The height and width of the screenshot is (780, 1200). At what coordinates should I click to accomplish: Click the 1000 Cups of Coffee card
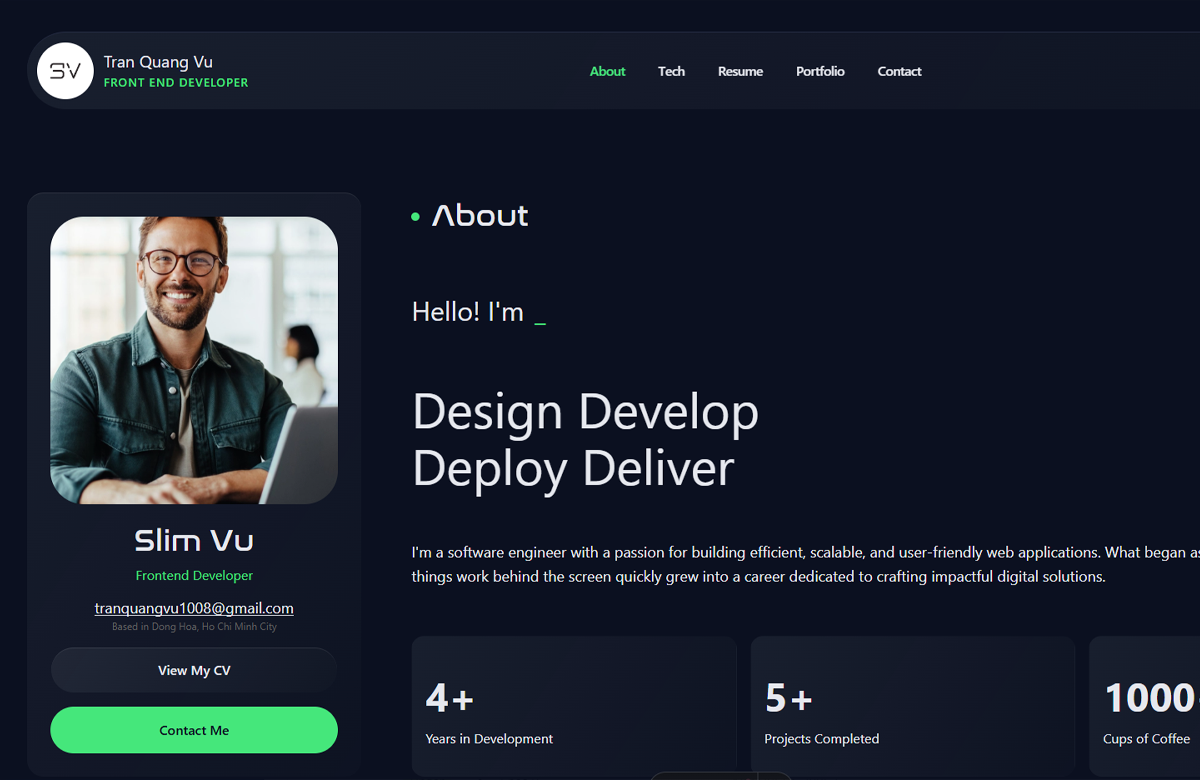tap(1146, 706)
